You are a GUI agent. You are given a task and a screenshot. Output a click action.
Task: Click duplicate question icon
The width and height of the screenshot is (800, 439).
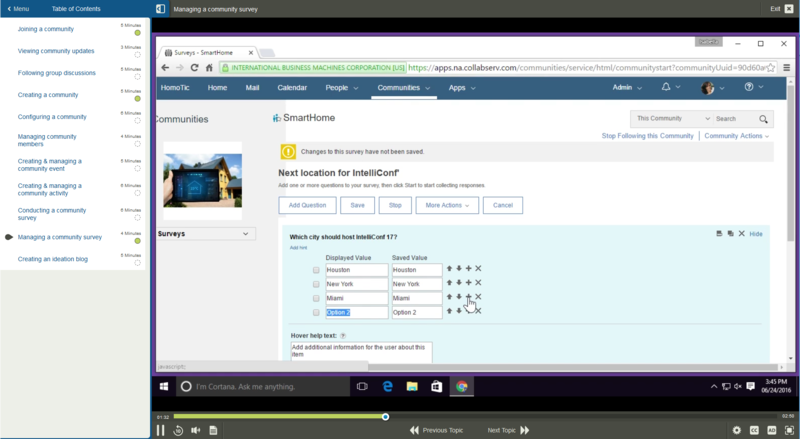point(730,233)
